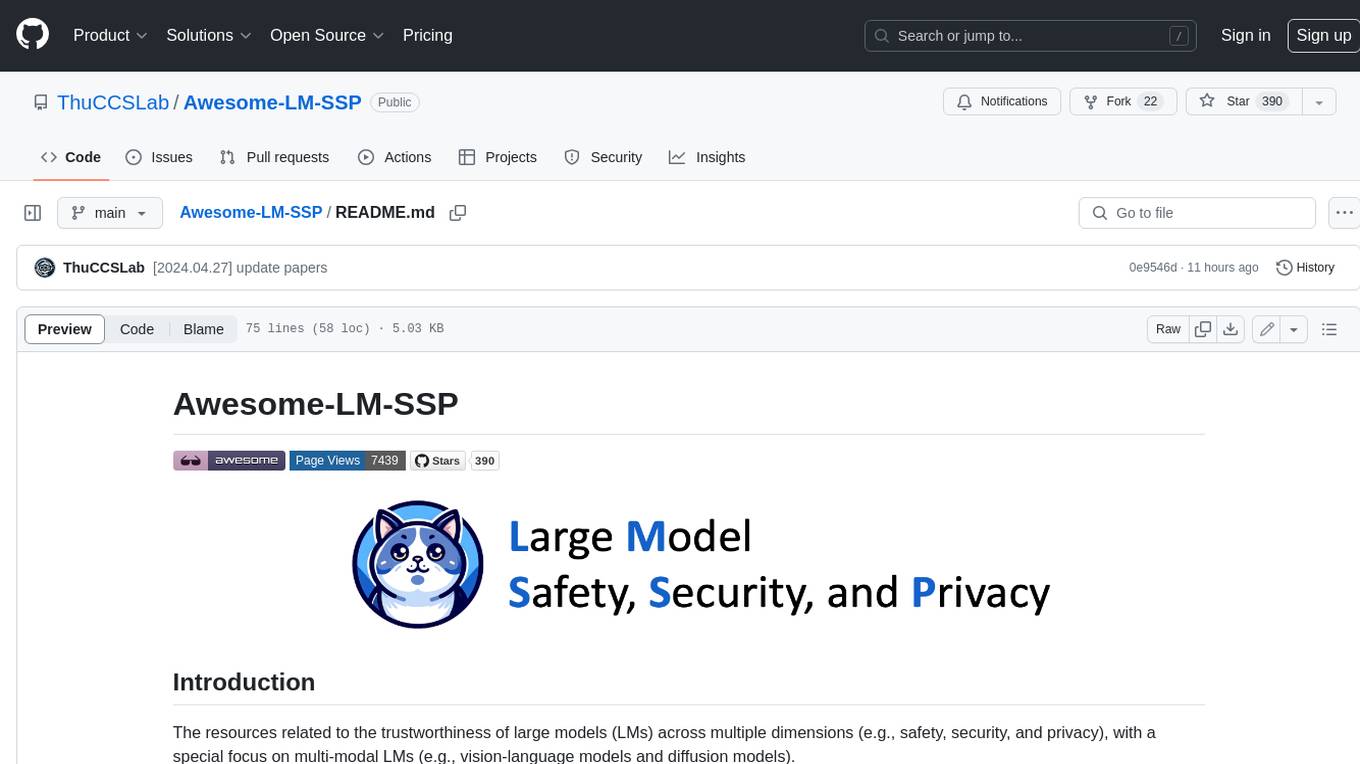Switch to the Insights tab

707,157
